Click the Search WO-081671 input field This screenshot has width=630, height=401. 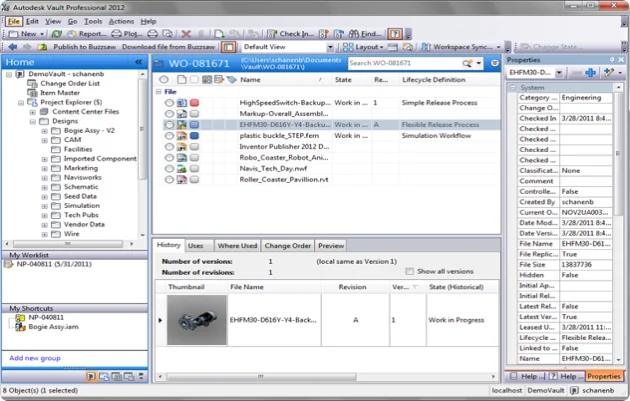click(404, 63)
